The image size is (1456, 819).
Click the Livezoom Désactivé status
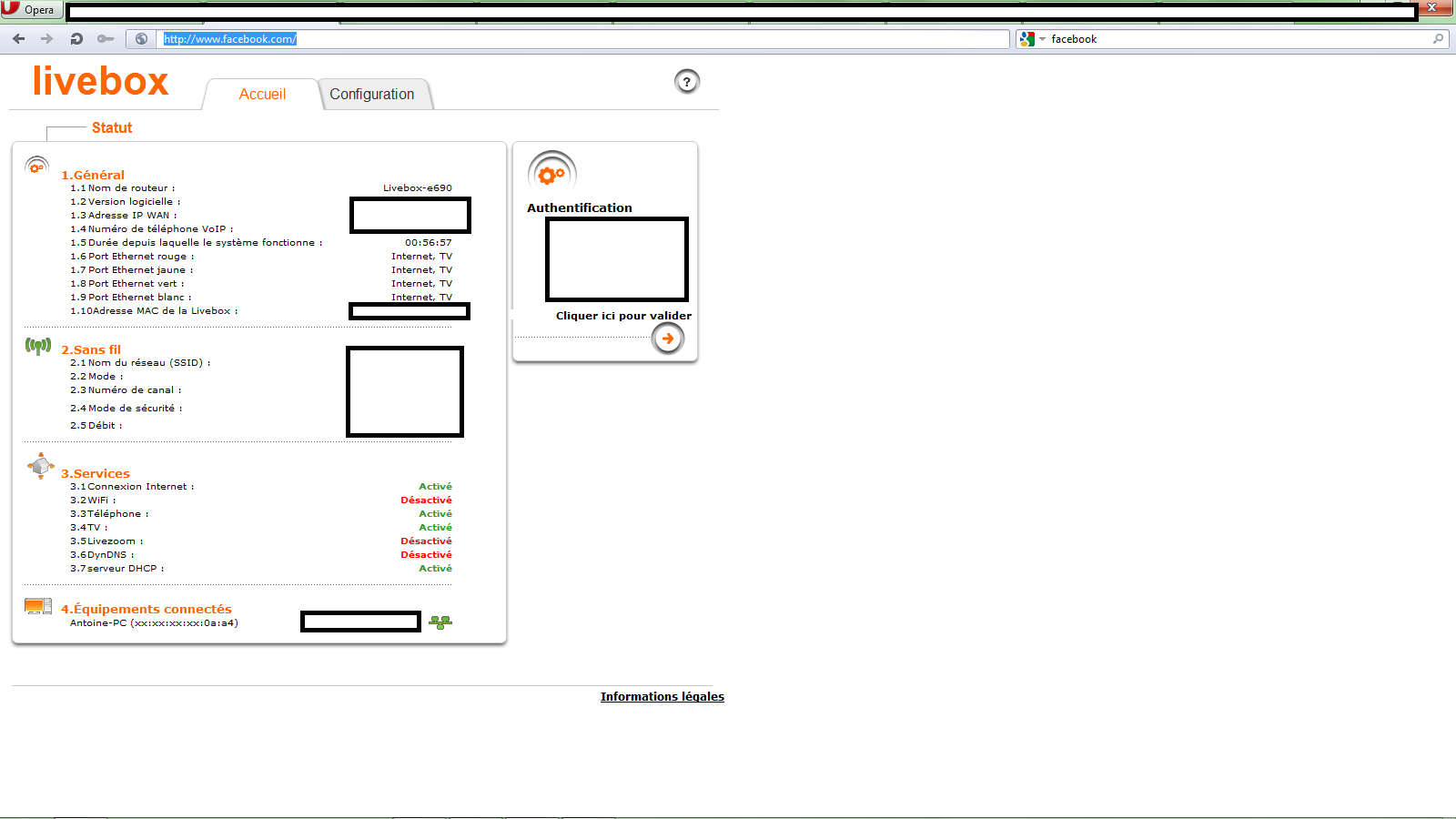427,541
